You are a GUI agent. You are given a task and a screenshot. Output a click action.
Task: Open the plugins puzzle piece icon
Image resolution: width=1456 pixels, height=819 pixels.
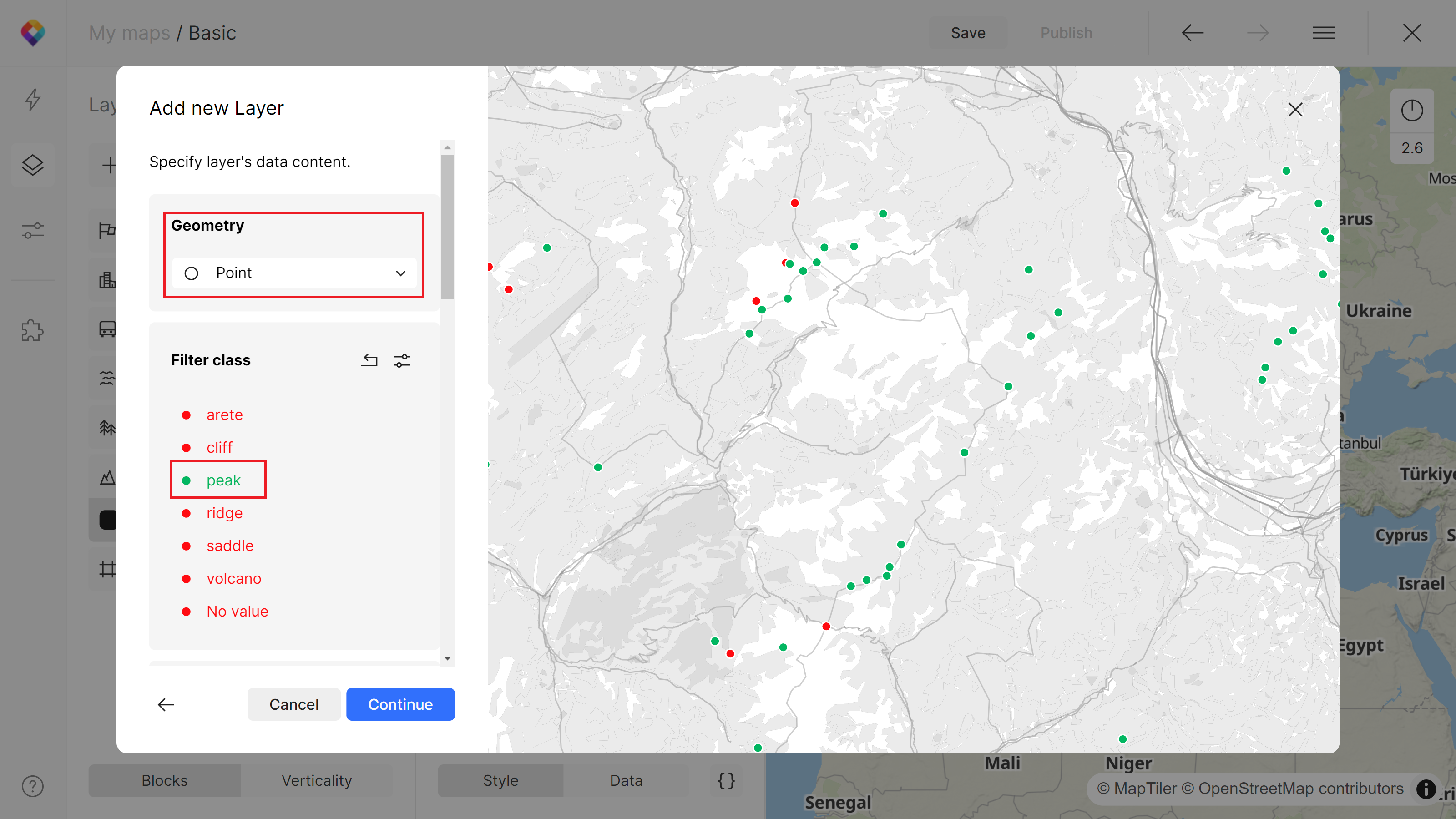(x=33, y=331)
